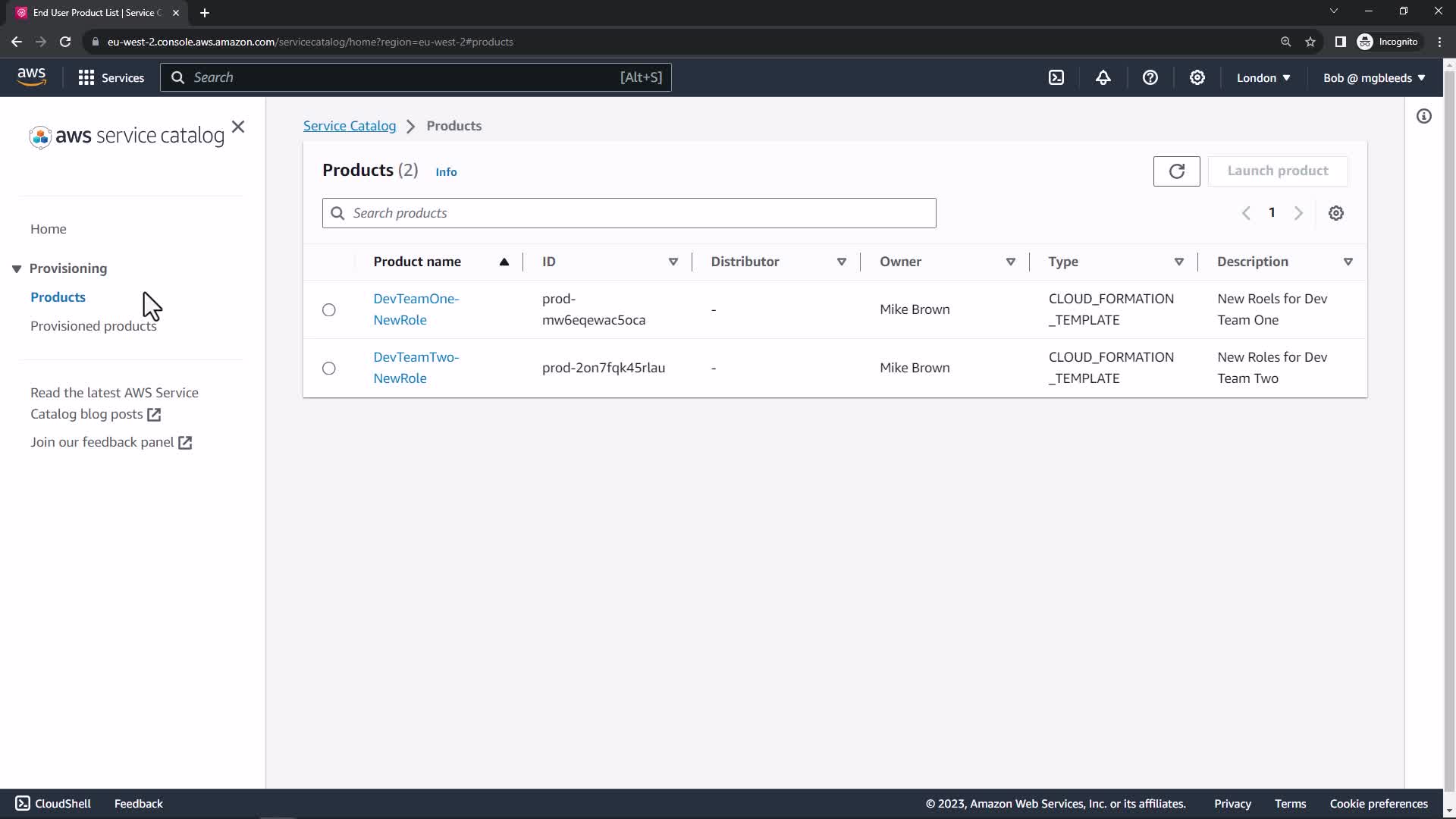The height and width of the screenshot is (819, 1456).
Task: Open the London region dropdown
Action: click(1263, 77)
